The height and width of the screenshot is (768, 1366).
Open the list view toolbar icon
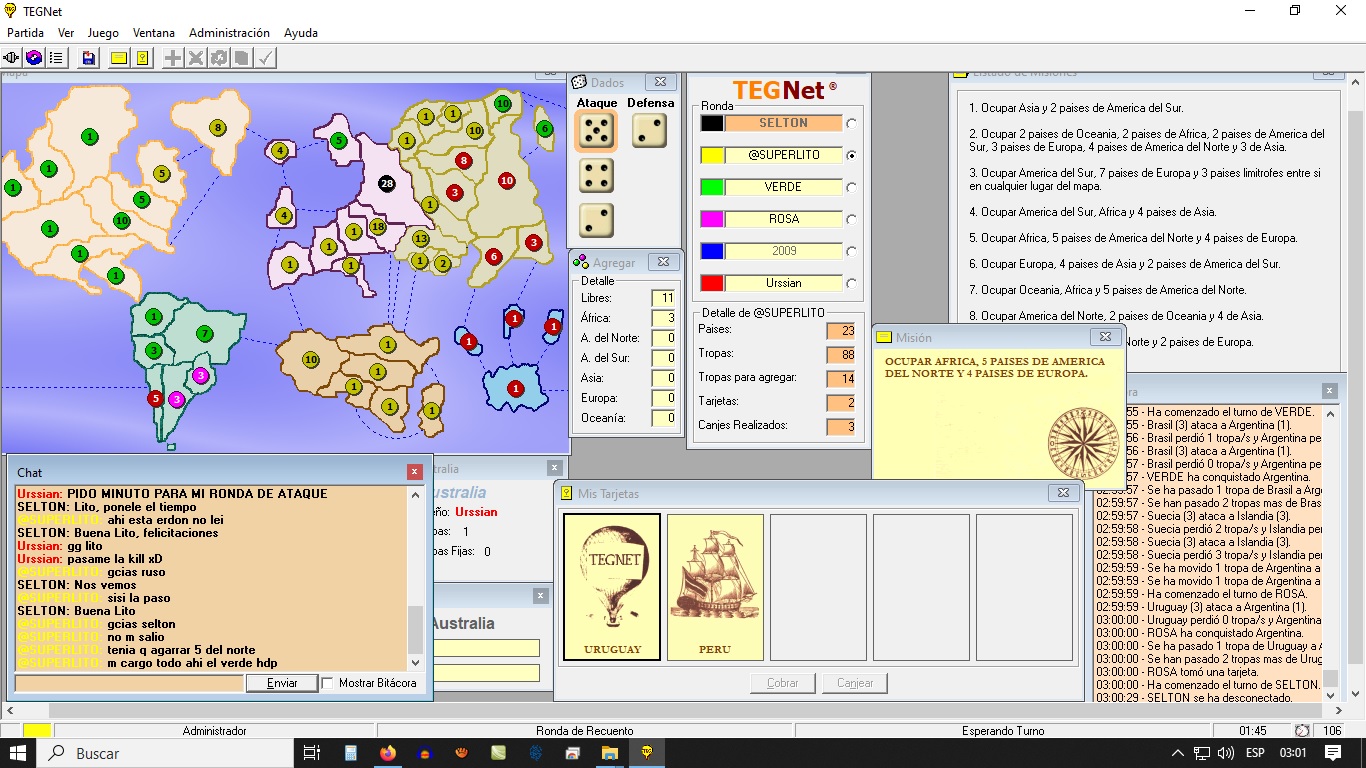click(56, 58)
